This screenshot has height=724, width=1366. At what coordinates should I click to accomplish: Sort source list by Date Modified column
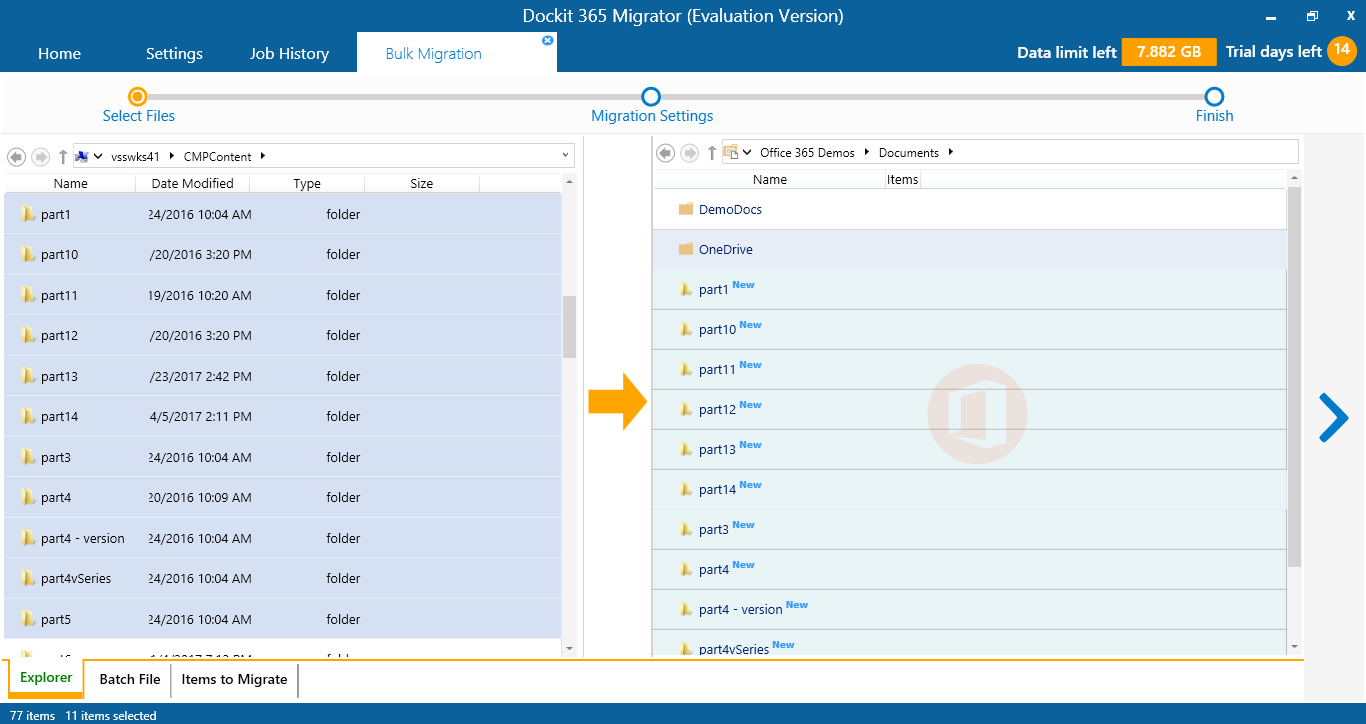192,183
